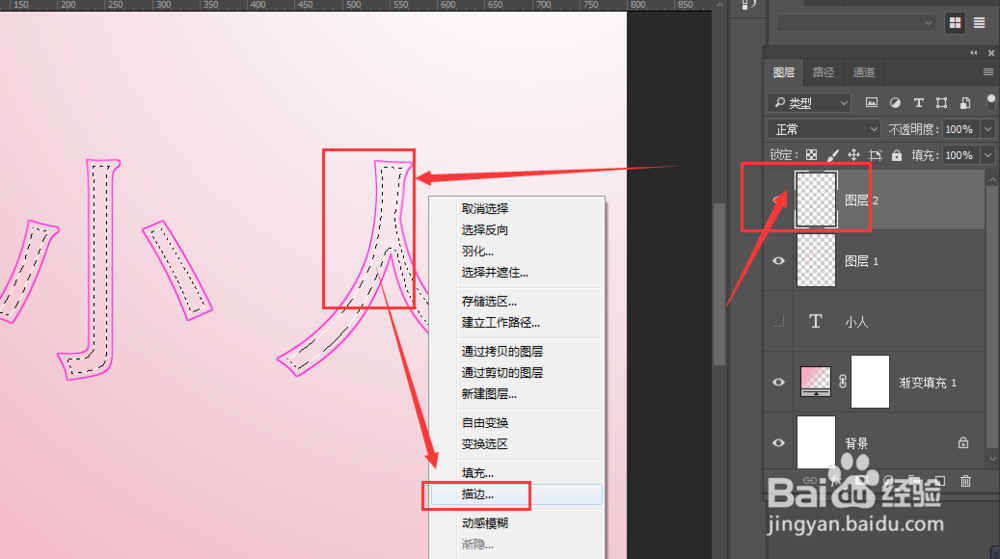Click the 小人 layer name

[857, 322]
